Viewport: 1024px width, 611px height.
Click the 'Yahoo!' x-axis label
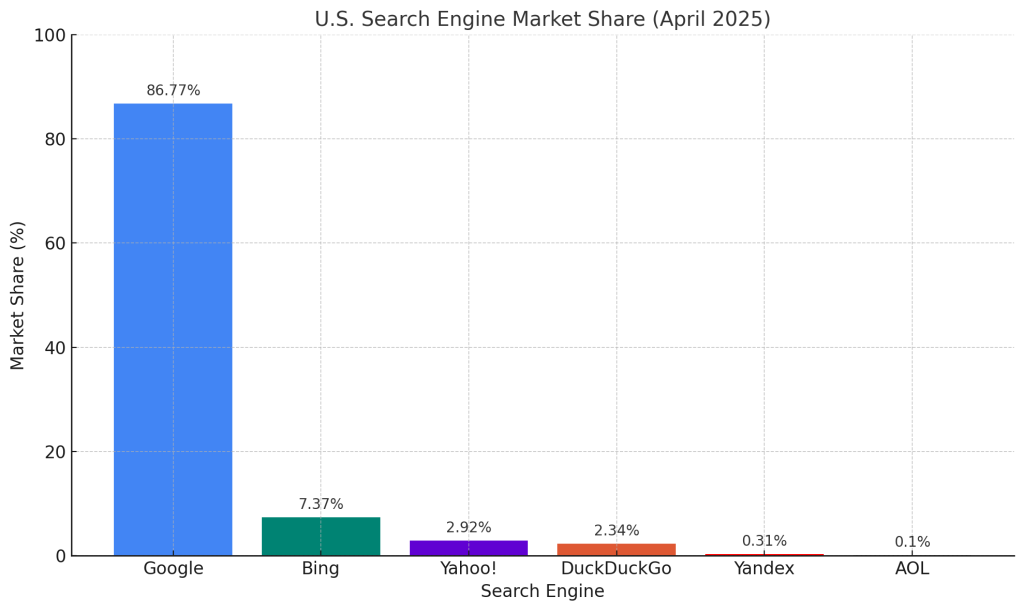point(469,569)
